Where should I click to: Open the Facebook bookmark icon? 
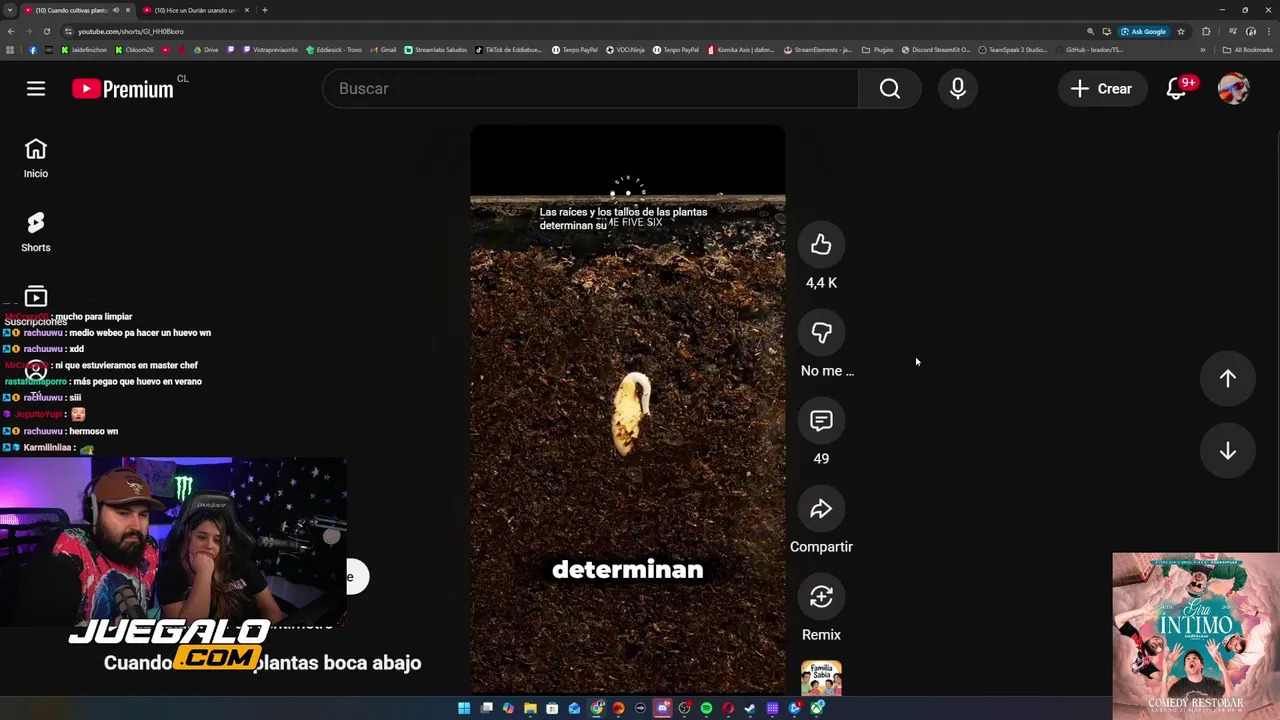[x=32, y=50]
